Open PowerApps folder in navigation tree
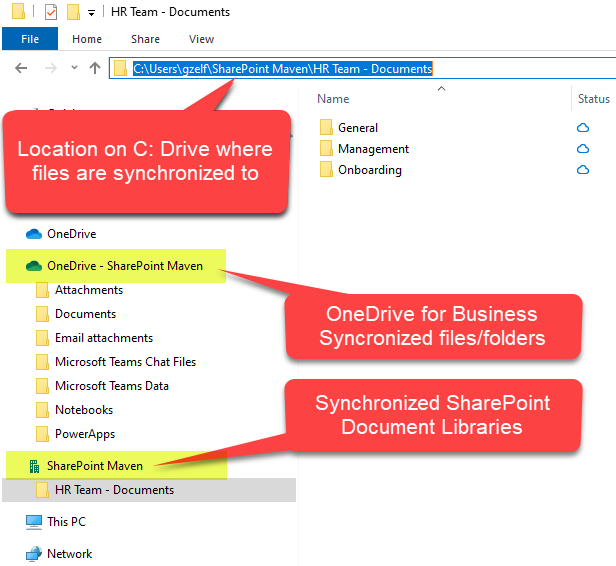 coord(85,434)
